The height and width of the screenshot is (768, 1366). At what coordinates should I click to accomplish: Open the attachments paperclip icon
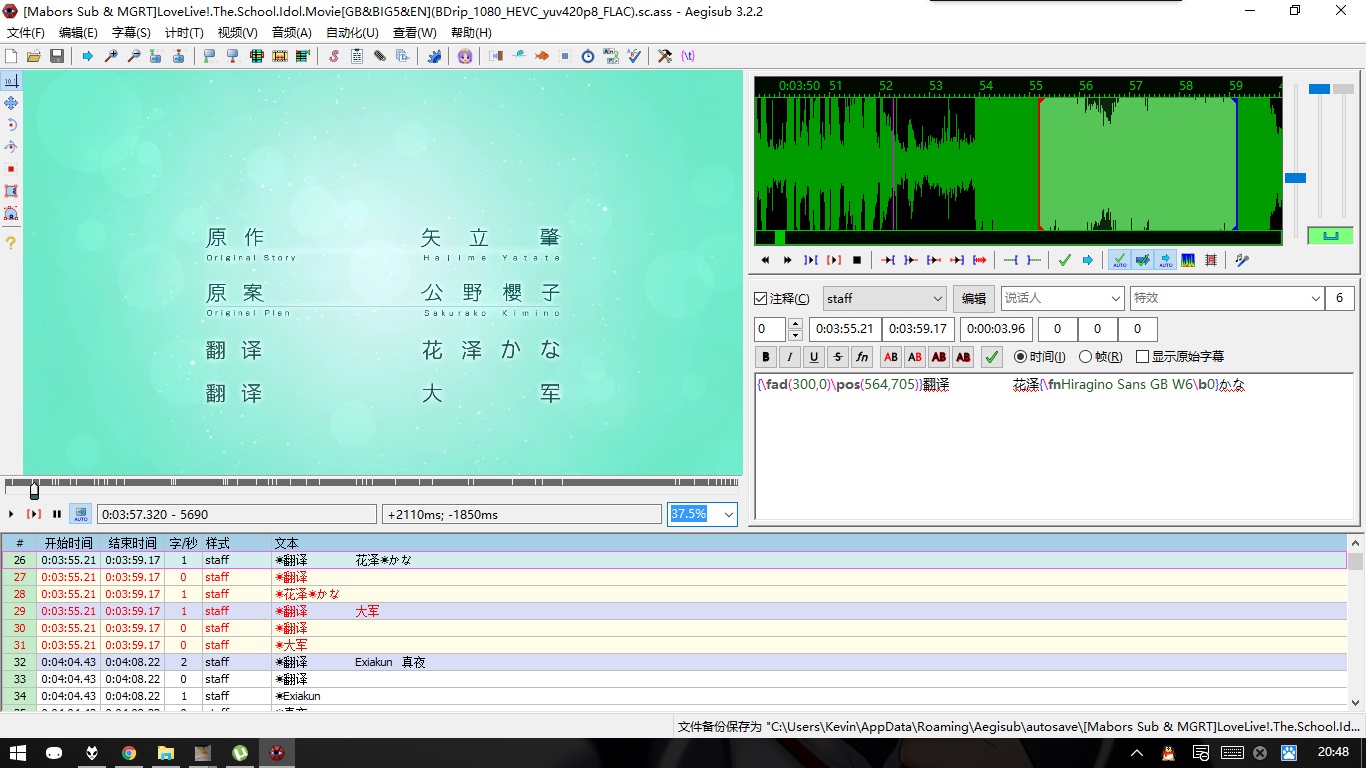(x=380, y=56)
